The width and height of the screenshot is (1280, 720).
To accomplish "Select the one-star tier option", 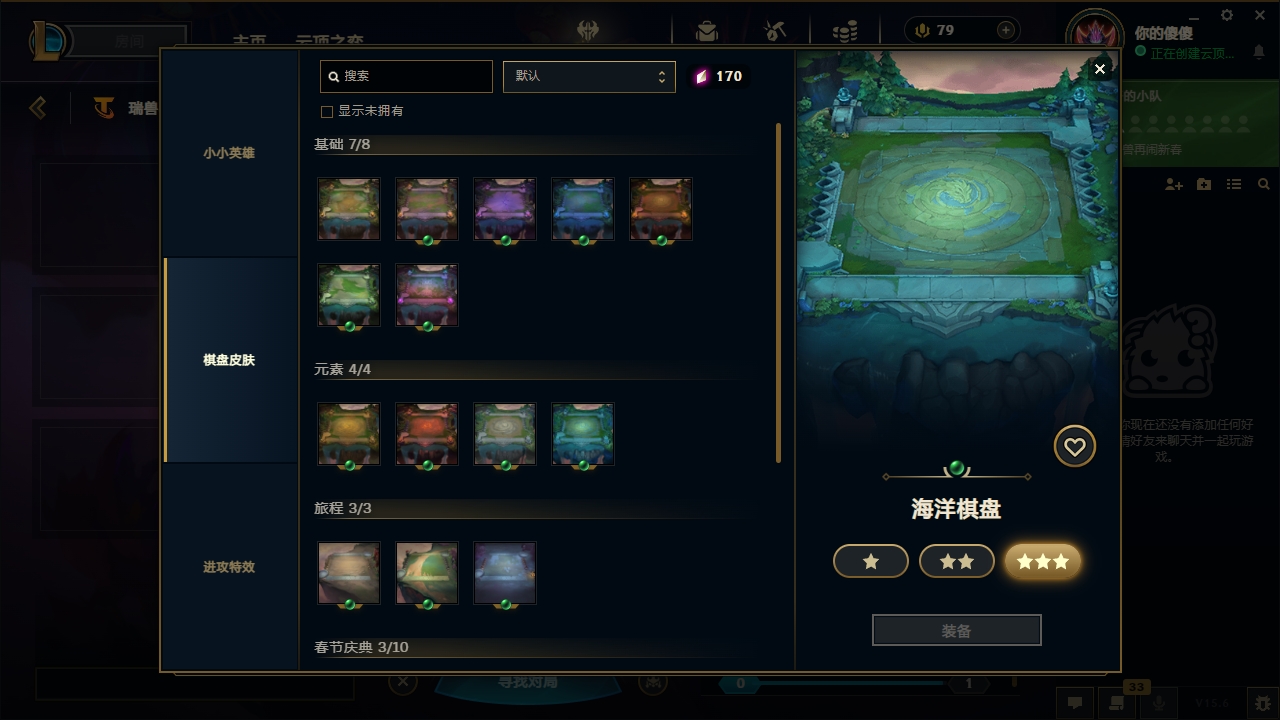I will 871,562.
